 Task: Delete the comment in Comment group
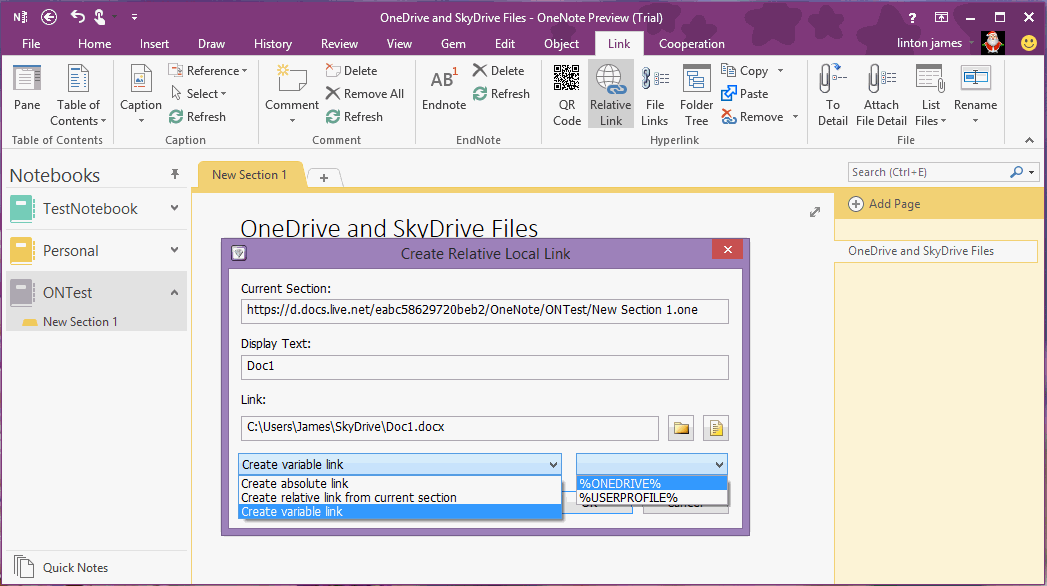coord(351,71)
